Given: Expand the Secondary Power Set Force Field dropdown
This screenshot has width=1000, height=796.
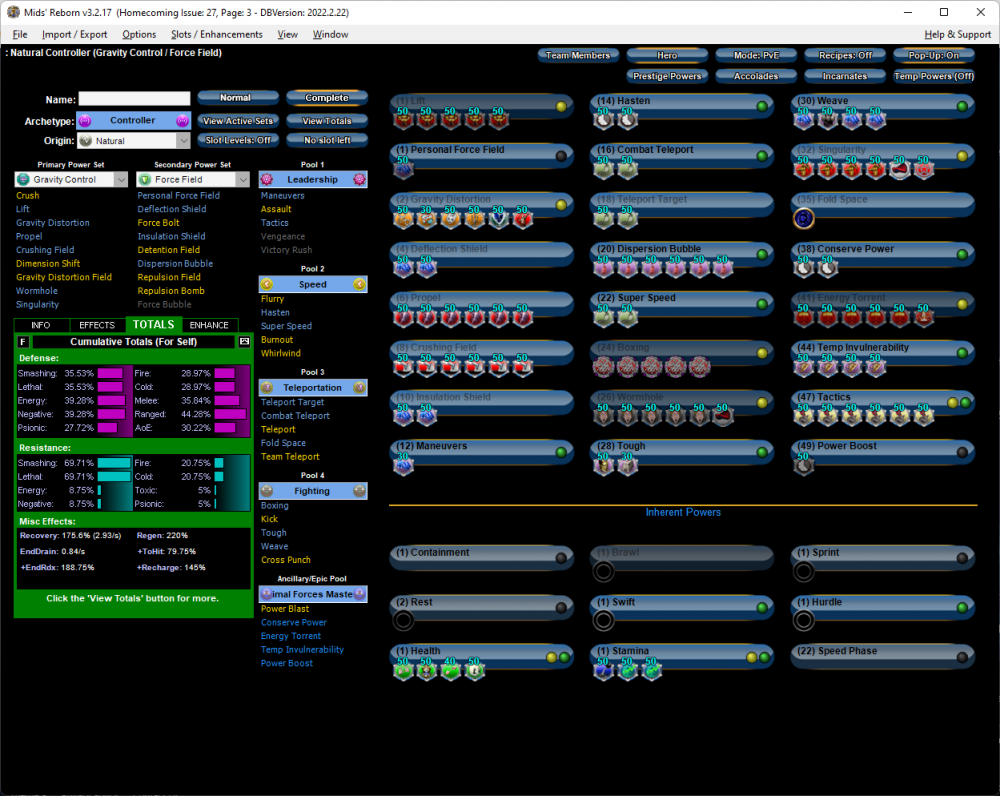Looking at the screenshot, I should (193, 180).
